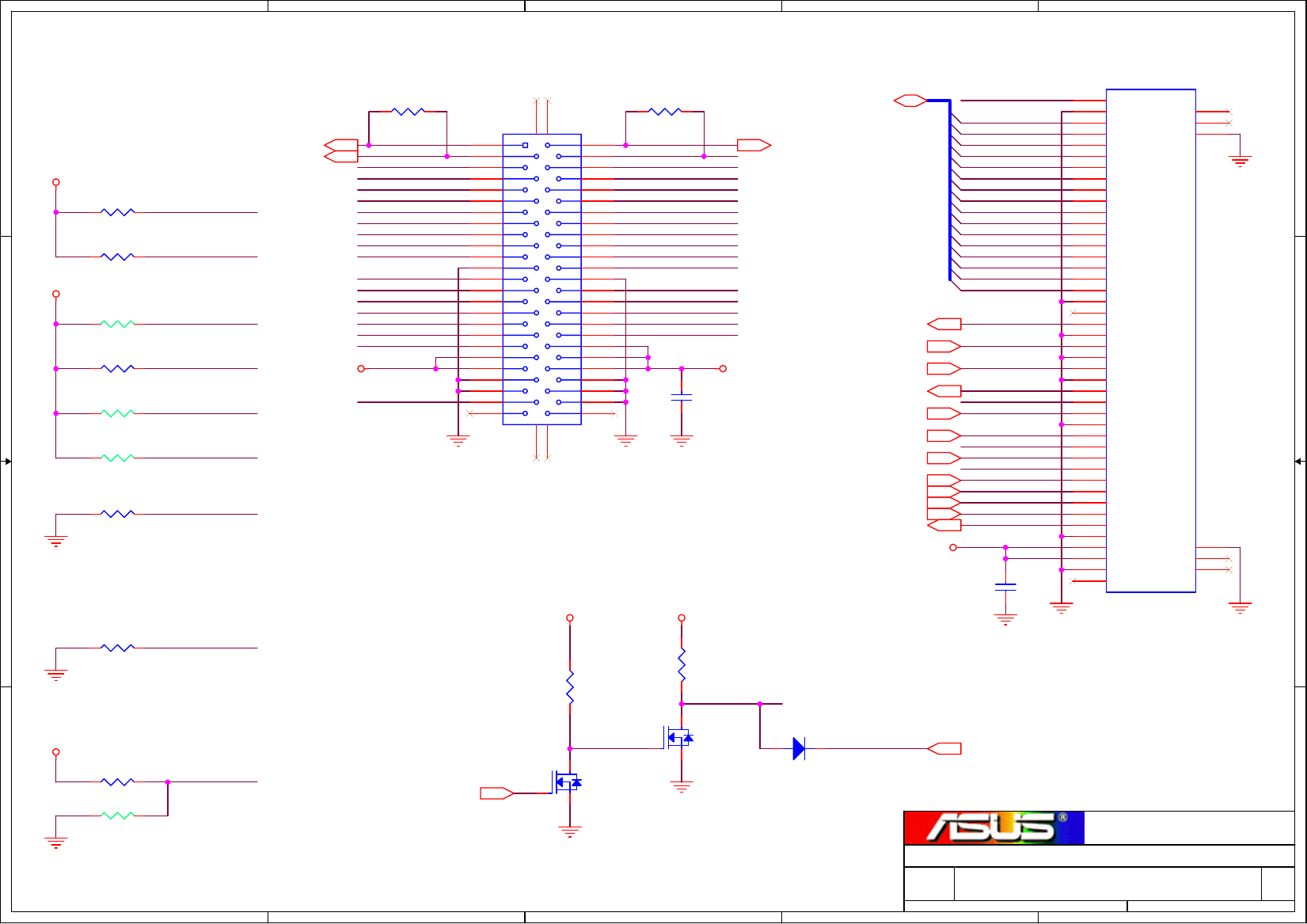Image resolution: width=1307 pixels, height=924 pixels.
Task: Select the MOSFET driven by the input port
Action: pos(566,782)
